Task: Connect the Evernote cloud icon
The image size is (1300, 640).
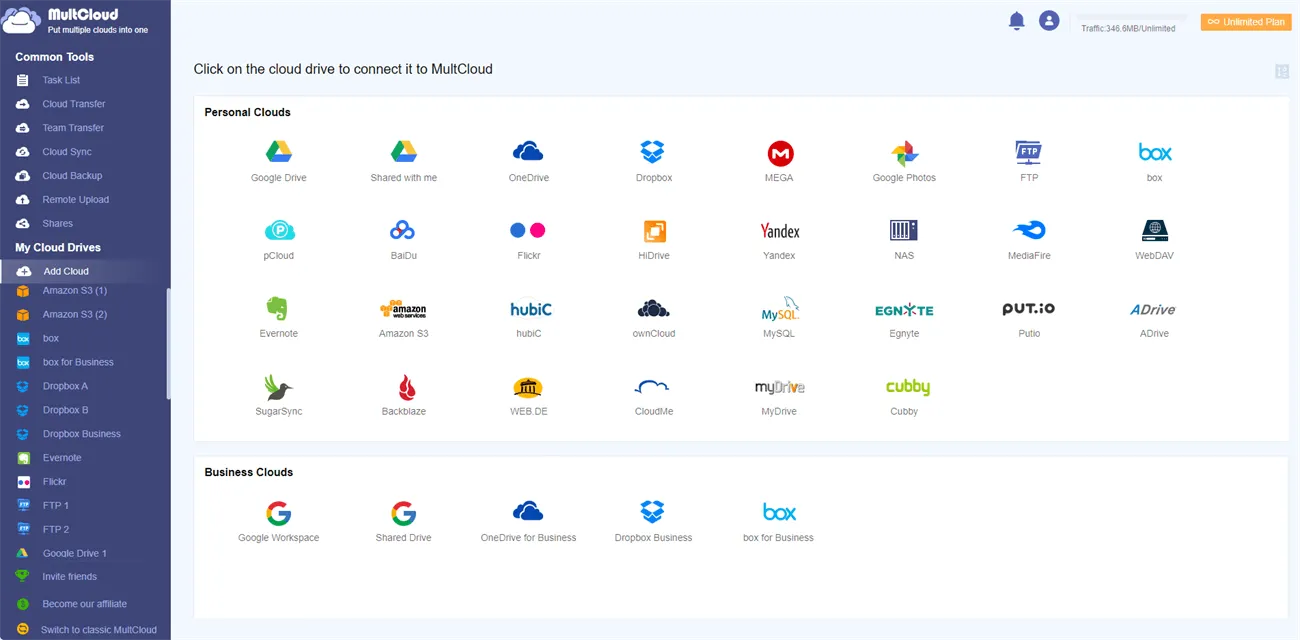Action: click(x=278, y=311)
